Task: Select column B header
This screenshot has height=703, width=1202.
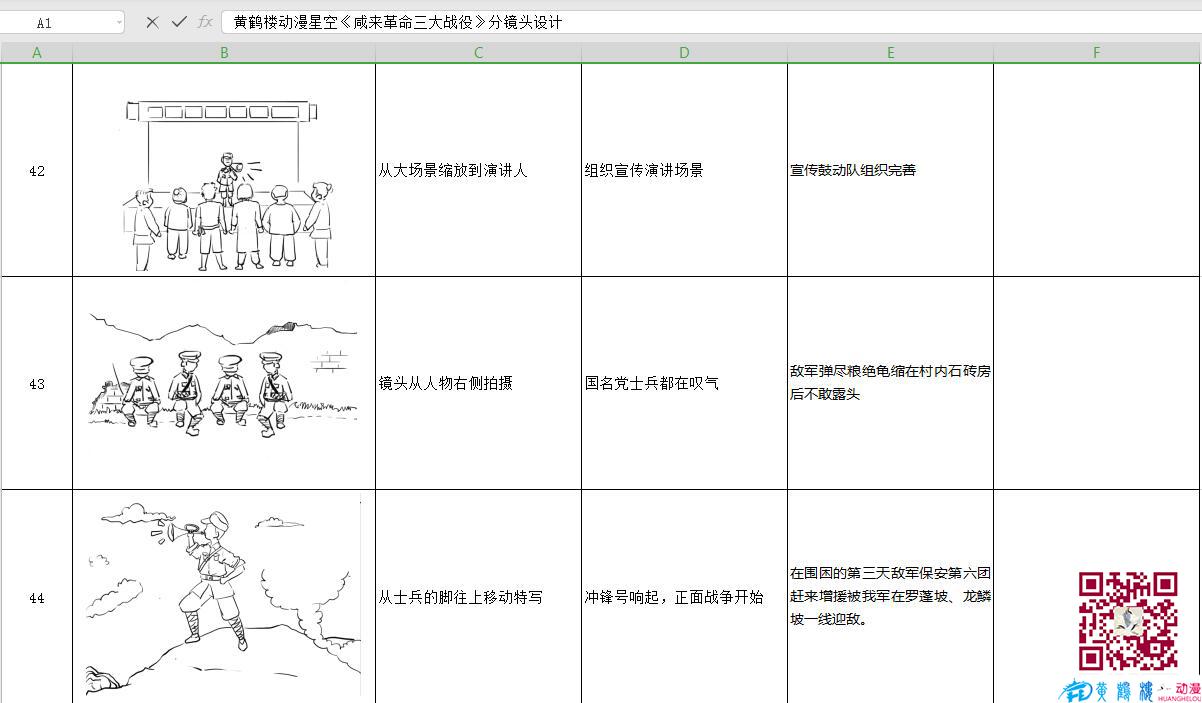Action: (x=224, y=53)
